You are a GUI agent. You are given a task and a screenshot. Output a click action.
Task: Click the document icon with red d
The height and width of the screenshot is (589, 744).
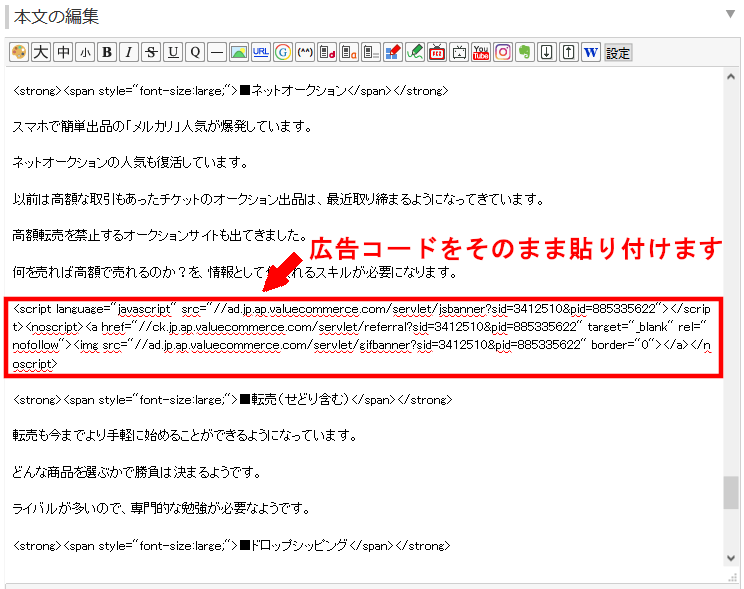pos(327,52)
